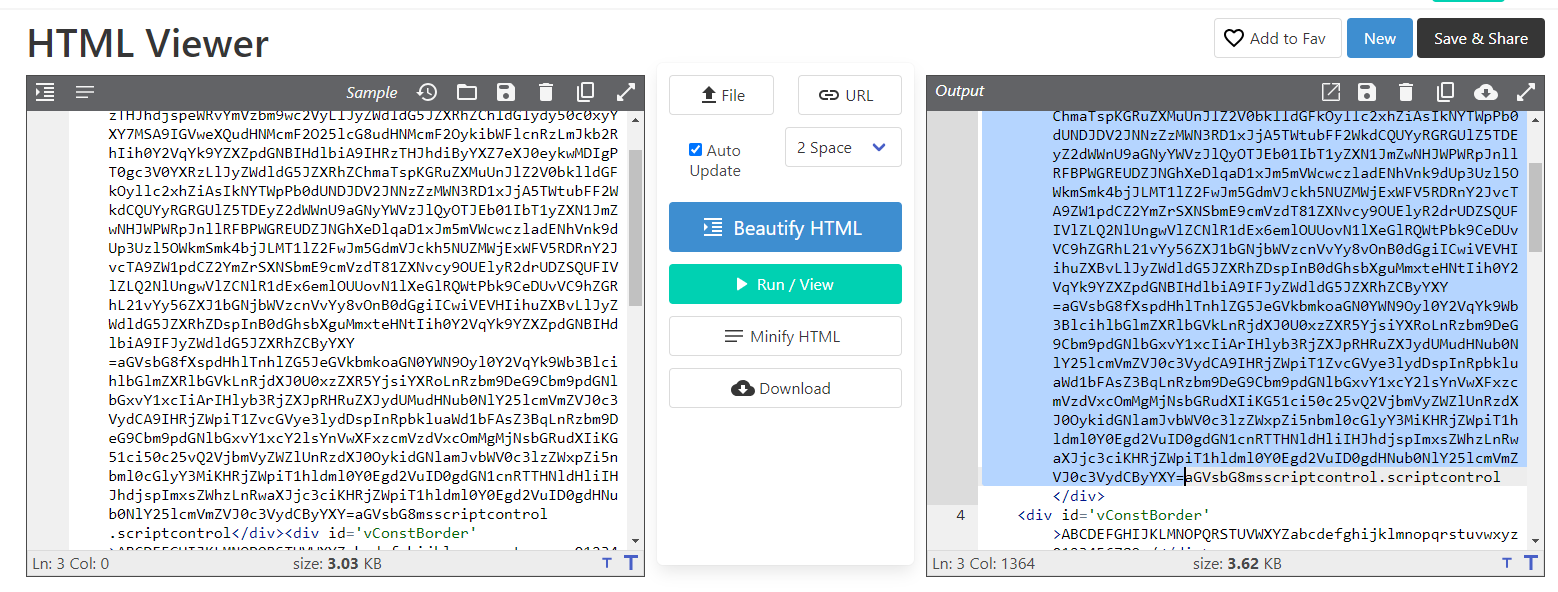Open history in the input editor toolbar
Viewport: 1558px width, 592px height.
(427, 92)
